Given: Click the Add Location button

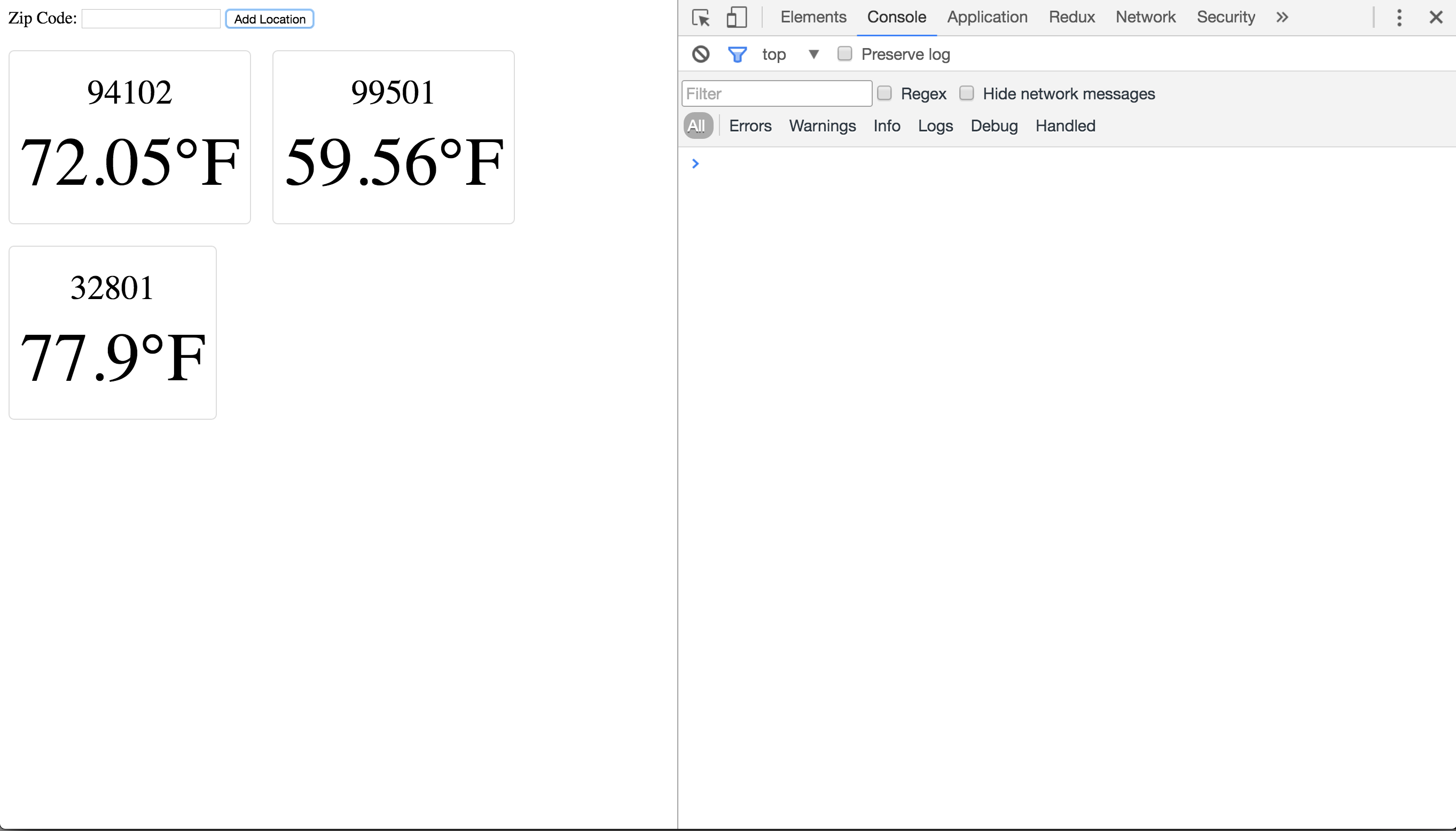Looking at the screenshot, I should pyautogui.click(x=269, y=19).
